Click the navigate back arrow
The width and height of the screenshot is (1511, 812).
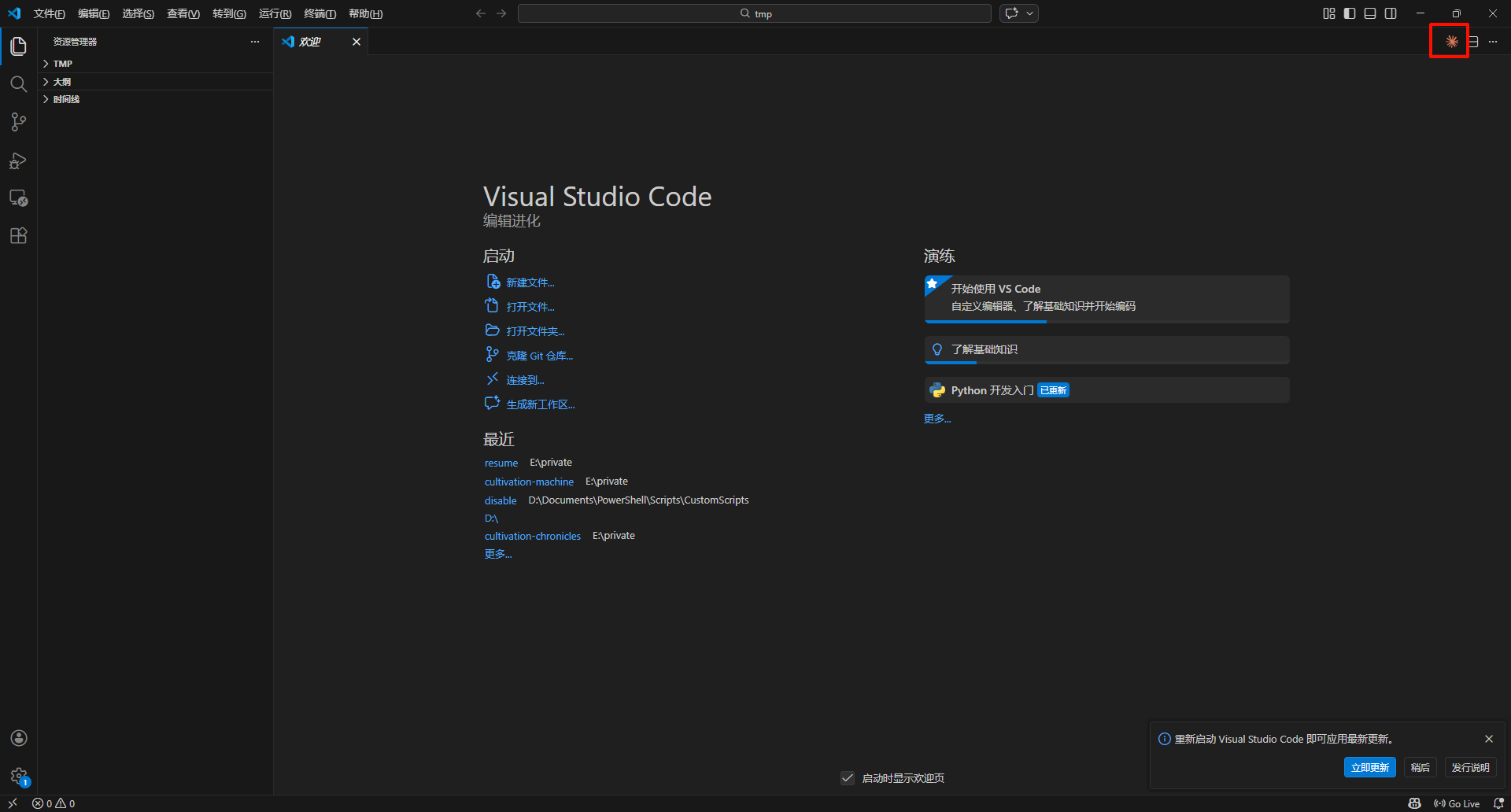tap(481, 13)
